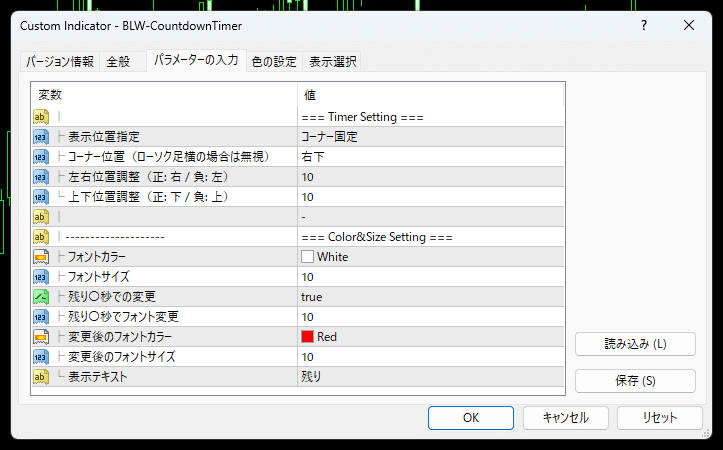Click the integer icon beside コーナー位置 row
Viewport: 723px width, 450px height.
(x=41, y=157)
